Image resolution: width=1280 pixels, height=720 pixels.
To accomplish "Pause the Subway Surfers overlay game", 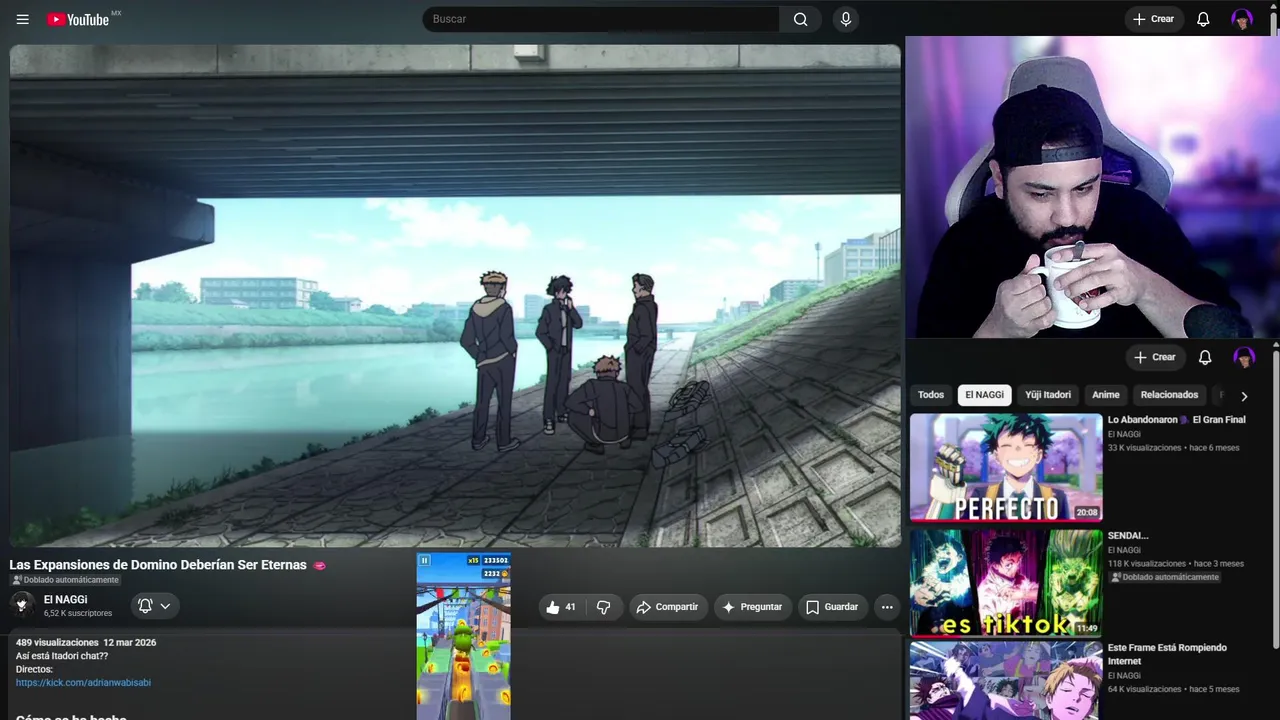I will pos(424,561).
